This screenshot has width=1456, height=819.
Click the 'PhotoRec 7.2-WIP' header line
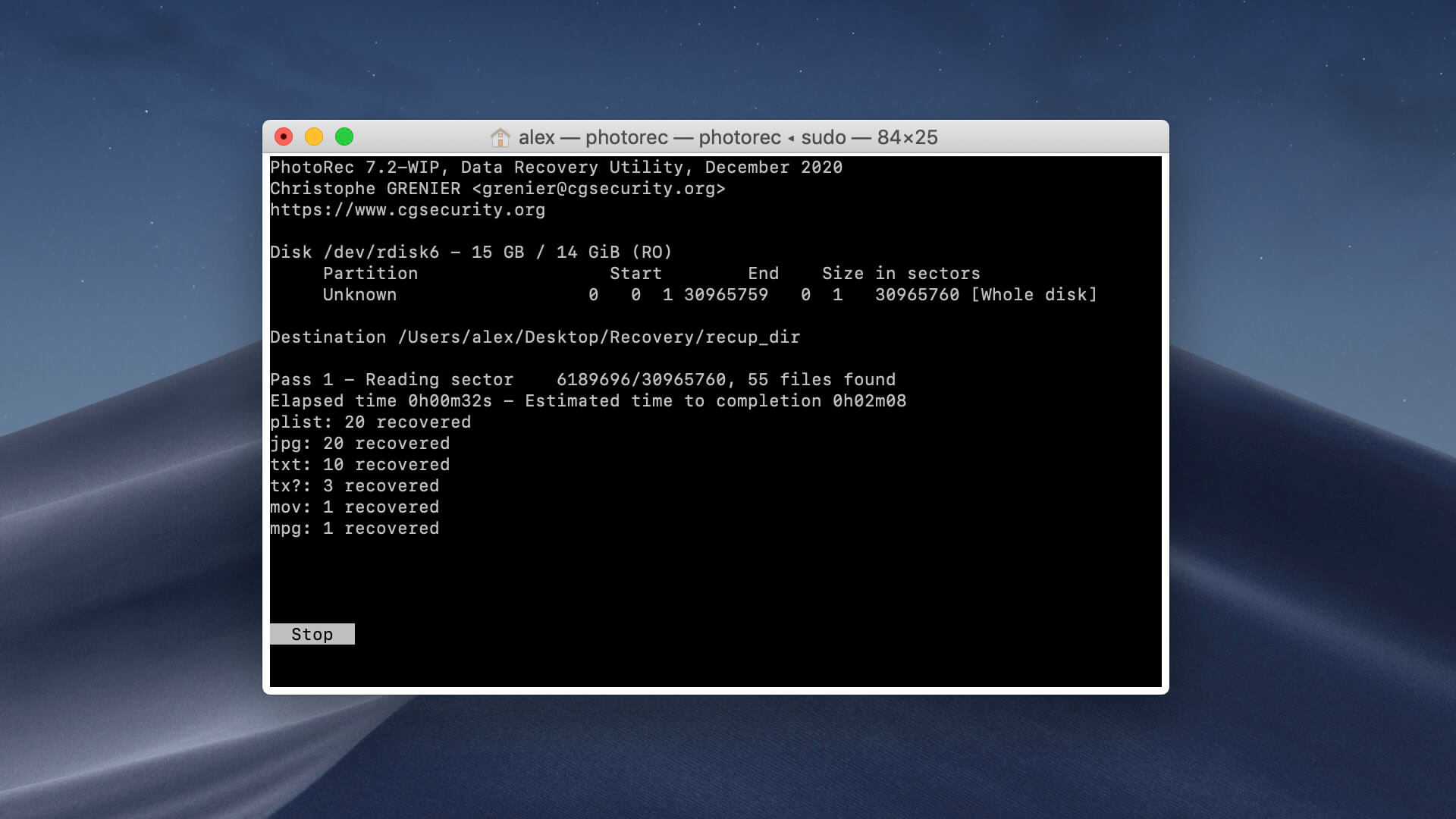[x=556, y=168]
